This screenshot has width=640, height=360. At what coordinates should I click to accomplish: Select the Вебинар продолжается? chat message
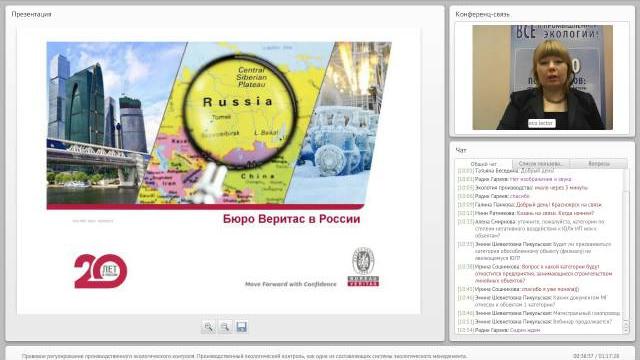pos(535,322)
